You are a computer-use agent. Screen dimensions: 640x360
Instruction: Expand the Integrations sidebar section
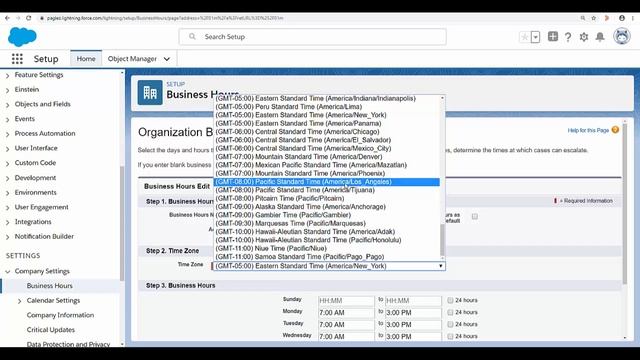(7, 222)
